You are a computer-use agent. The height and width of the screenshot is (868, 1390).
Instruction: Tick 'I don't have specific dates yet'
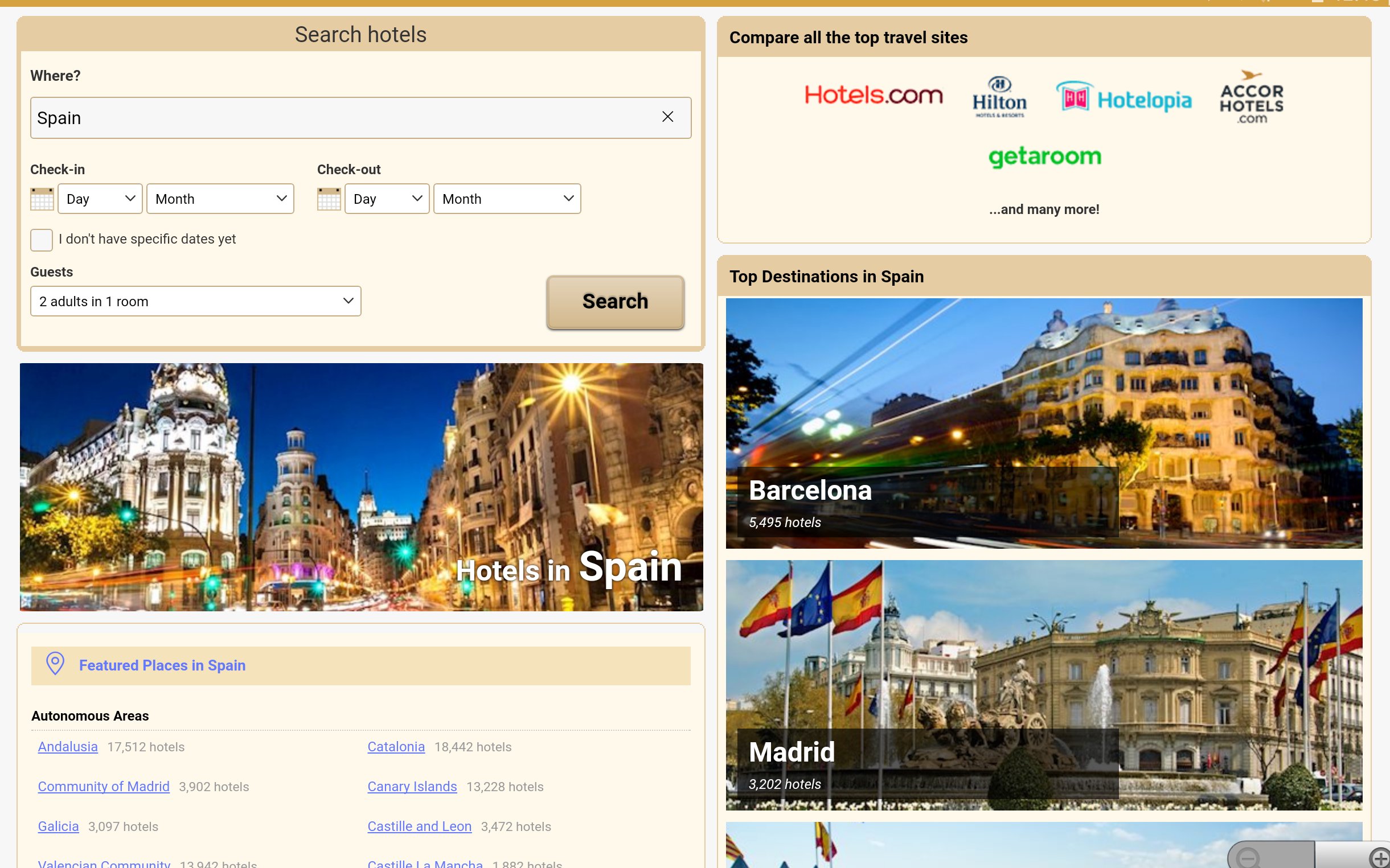pyautogui.click(x=42, y=240)
